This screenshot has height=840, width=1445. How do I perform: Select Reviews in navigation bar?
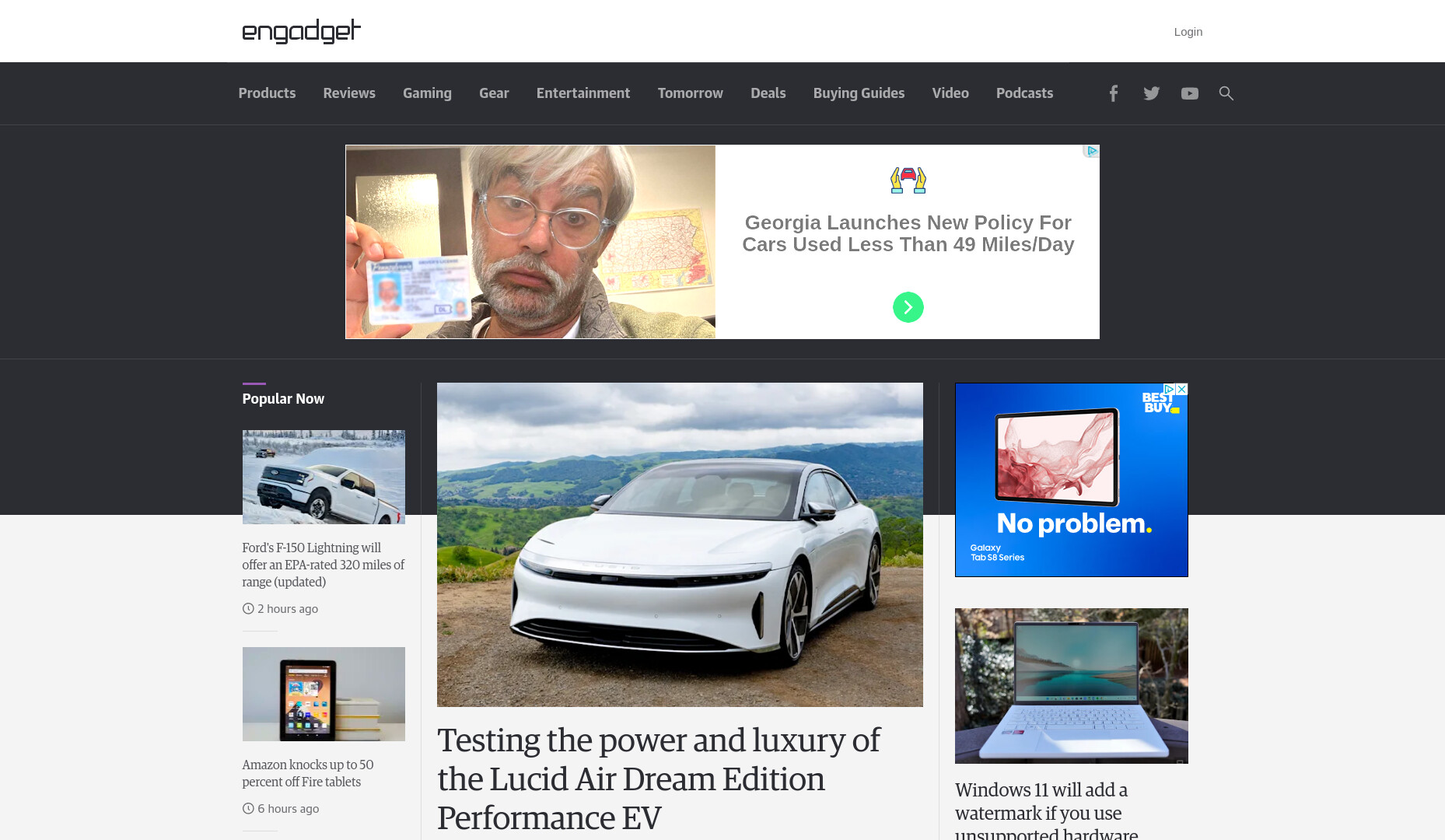tap(349, 93)
